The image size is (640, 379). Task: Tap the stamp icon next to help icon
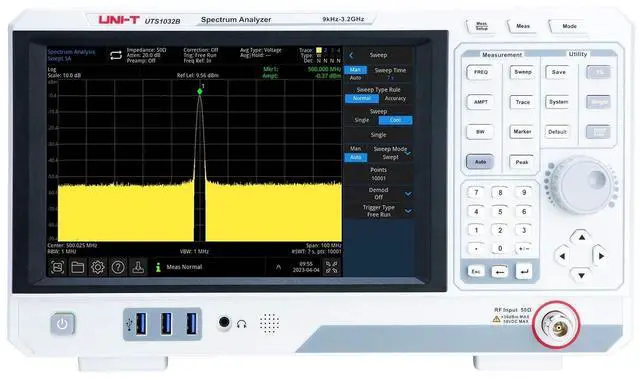pos(138,267)
